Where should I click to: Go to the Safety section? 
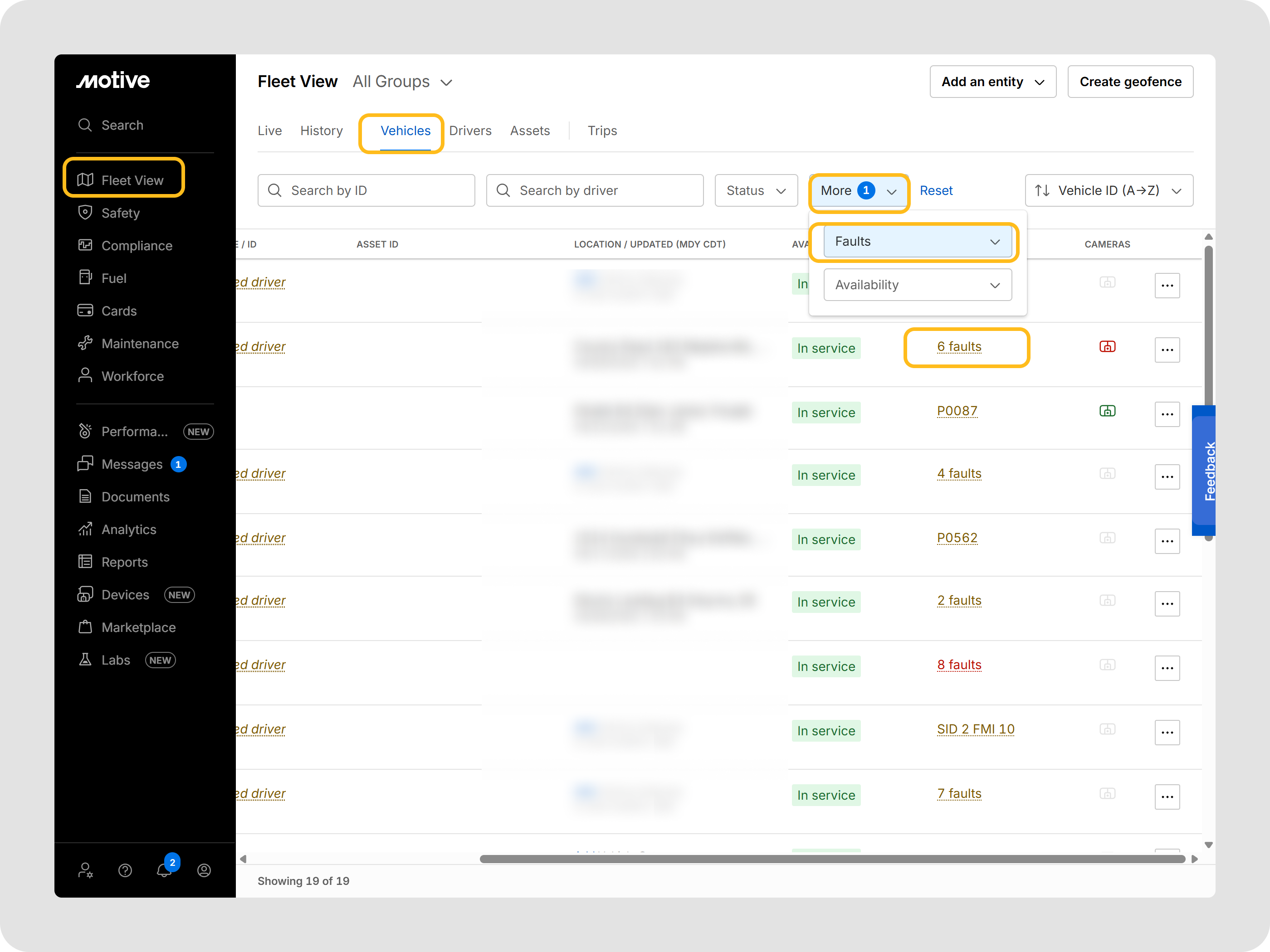[x=109, y=213]
